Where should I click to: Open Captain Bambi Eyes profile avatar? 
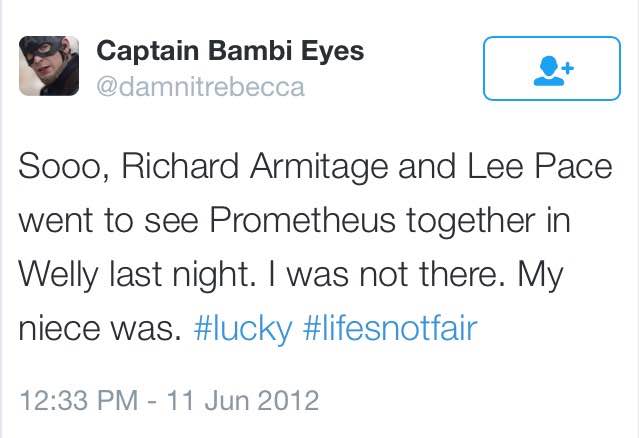pyautogui.click(x=48, y=69)
